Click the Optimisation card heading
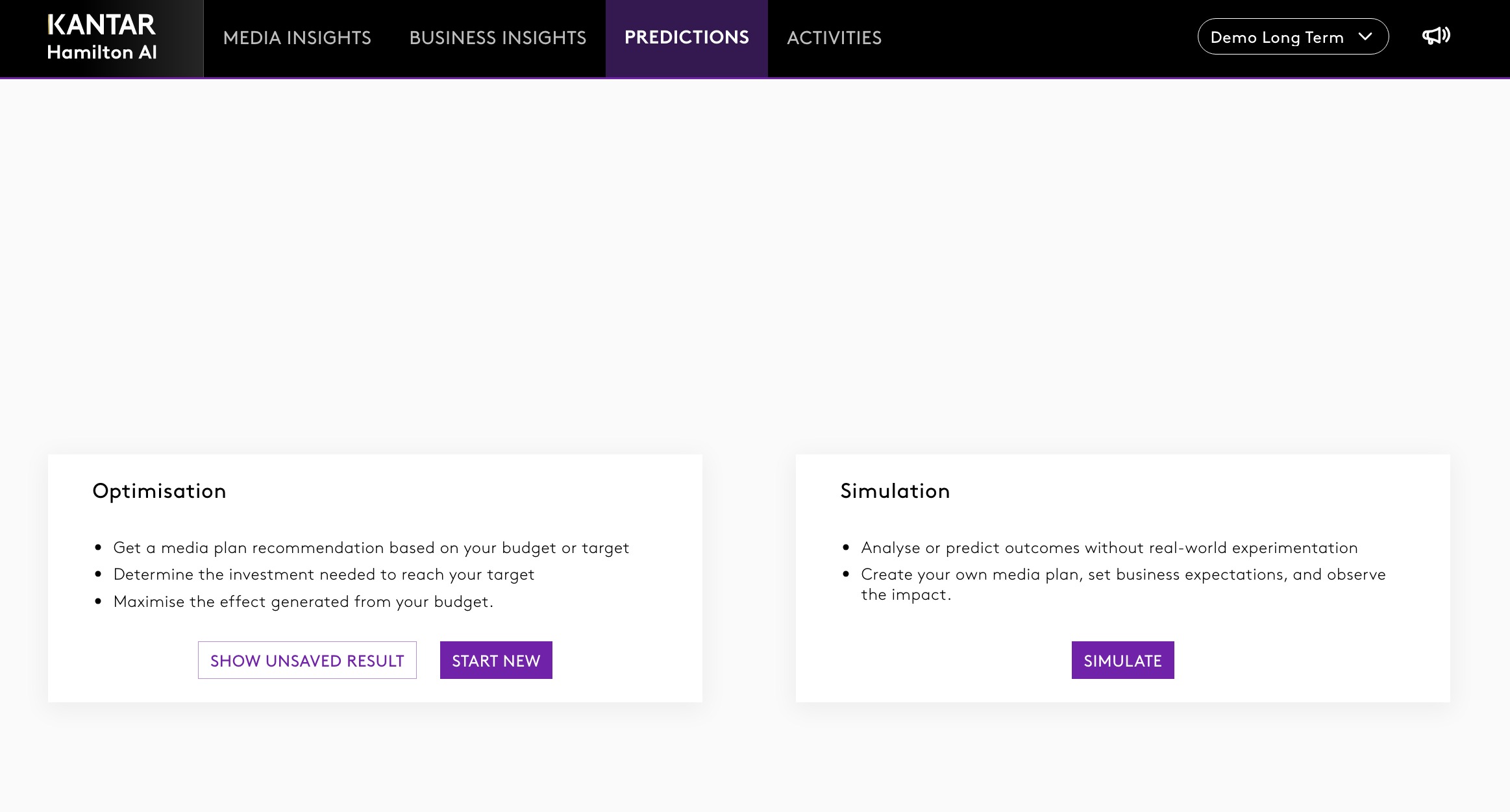Image resolution: width=1510 pixels, height=812 pixels. click(x=159, y=491)
